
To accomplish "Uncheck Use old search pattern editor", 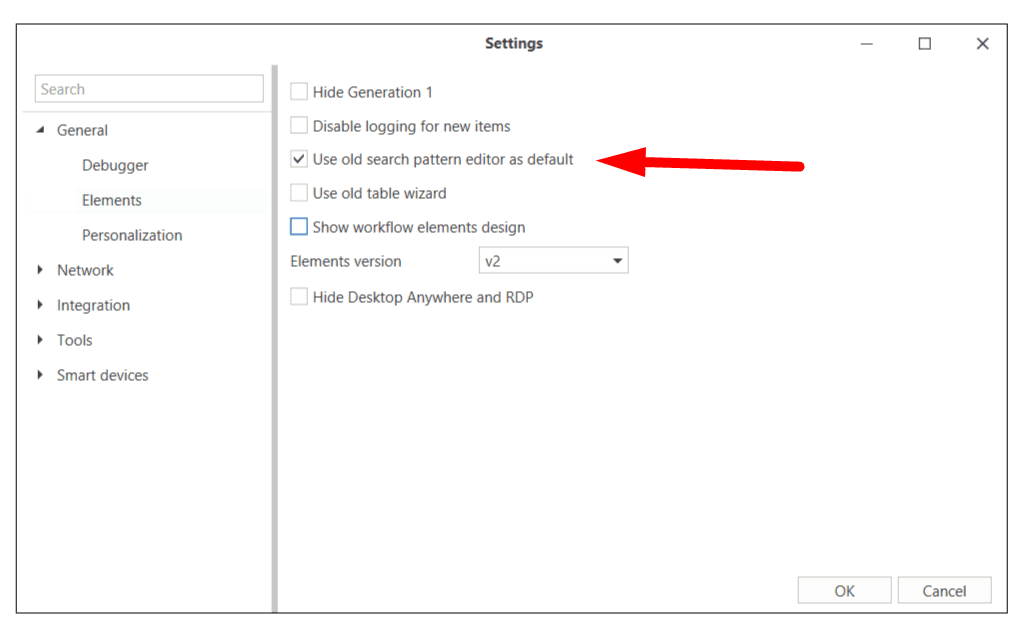I will (299, 159).
